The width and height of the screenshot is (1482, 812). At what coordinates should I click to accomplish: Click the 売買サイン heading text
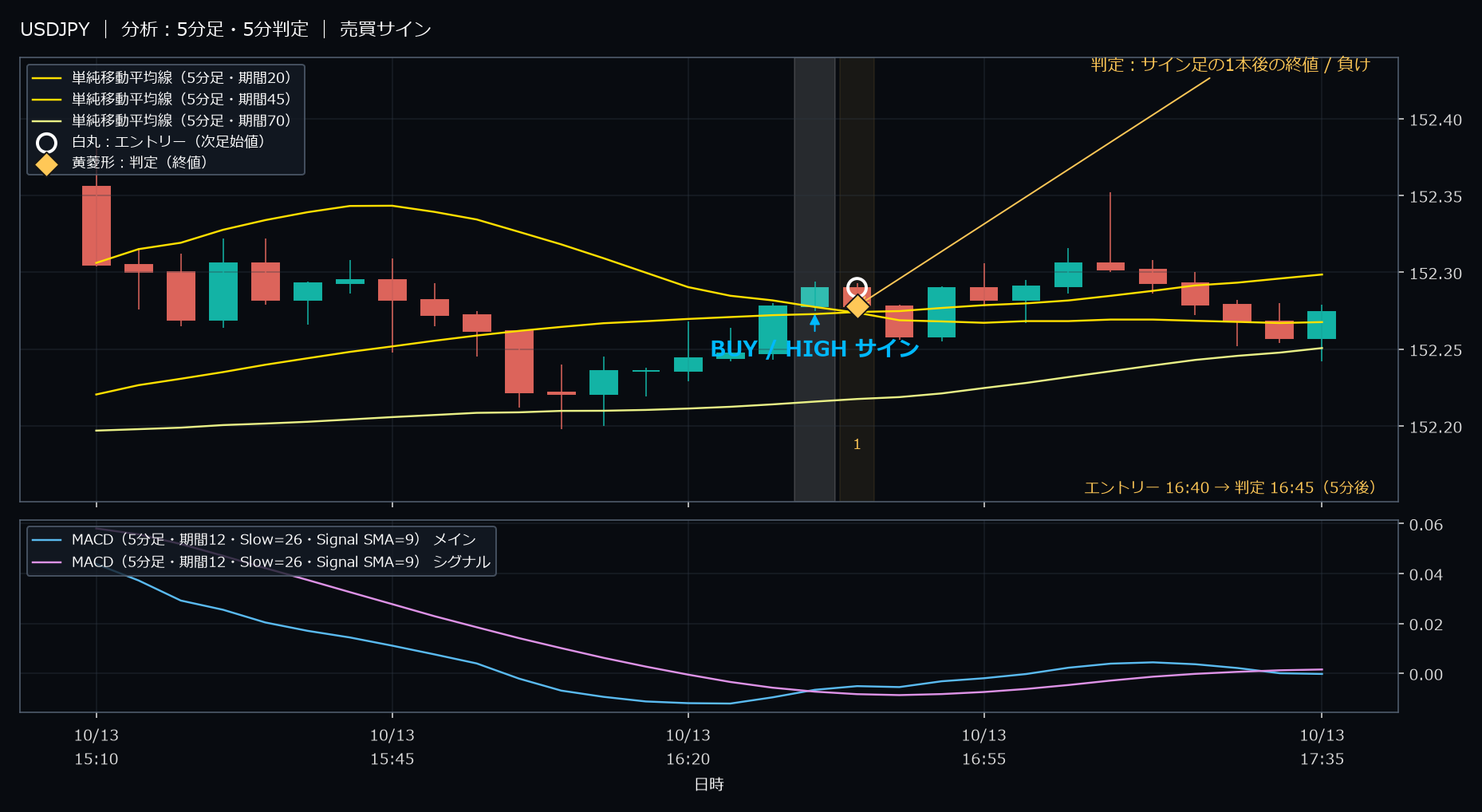(x=385, y=30)
